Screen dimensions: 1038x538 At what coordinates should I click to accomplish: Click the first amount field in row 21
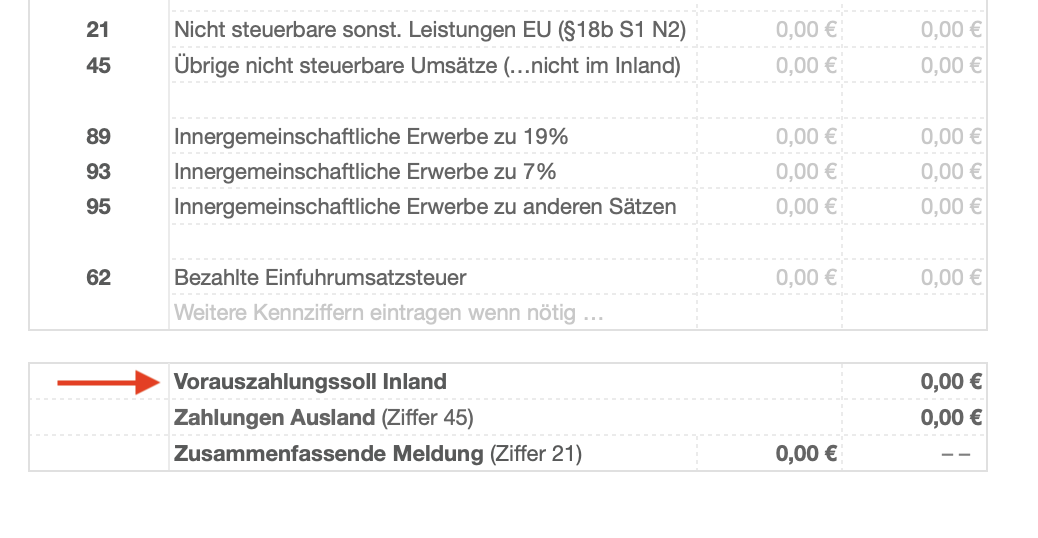(805, 31)
